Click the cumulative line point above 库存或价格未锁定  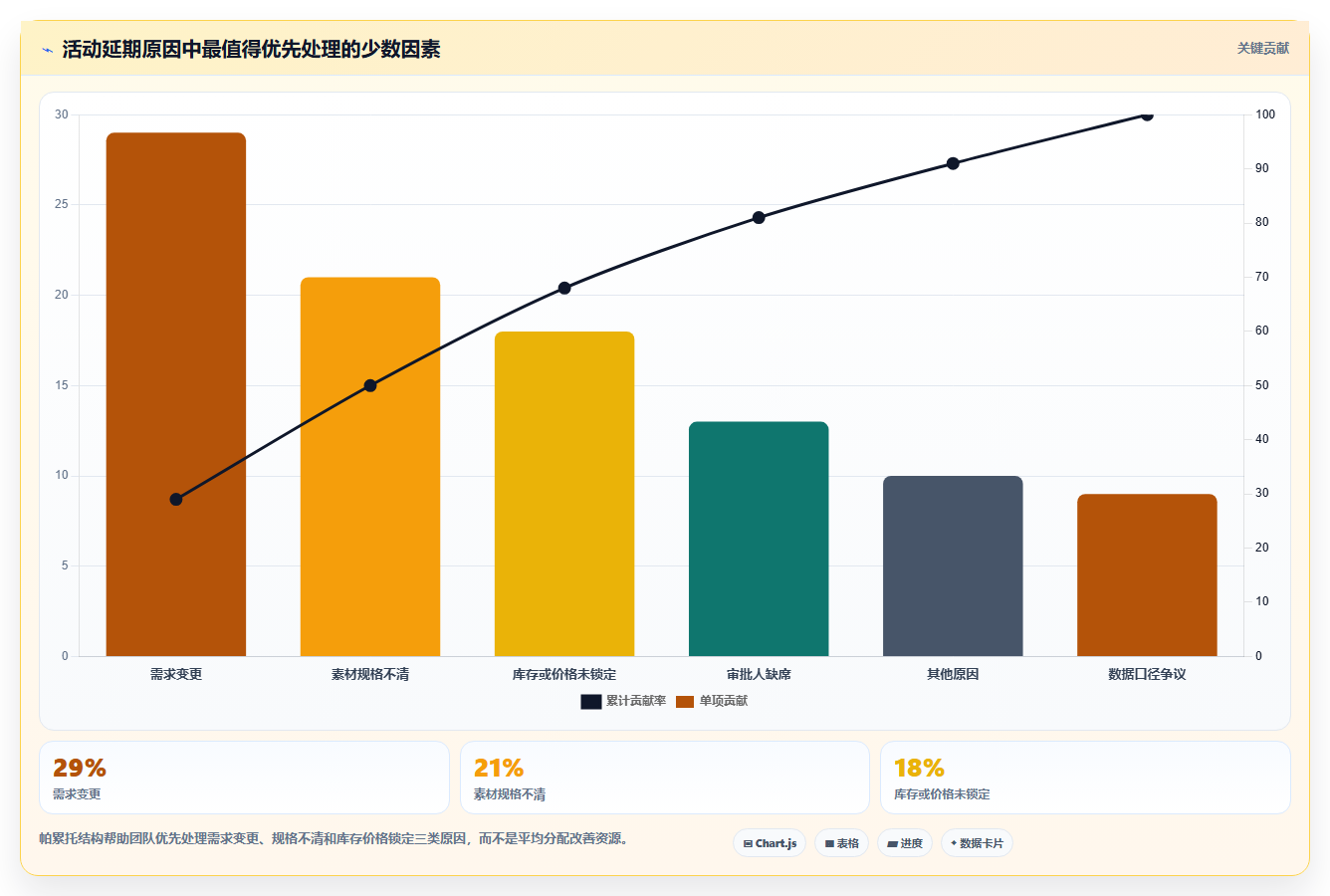point(564,288)
